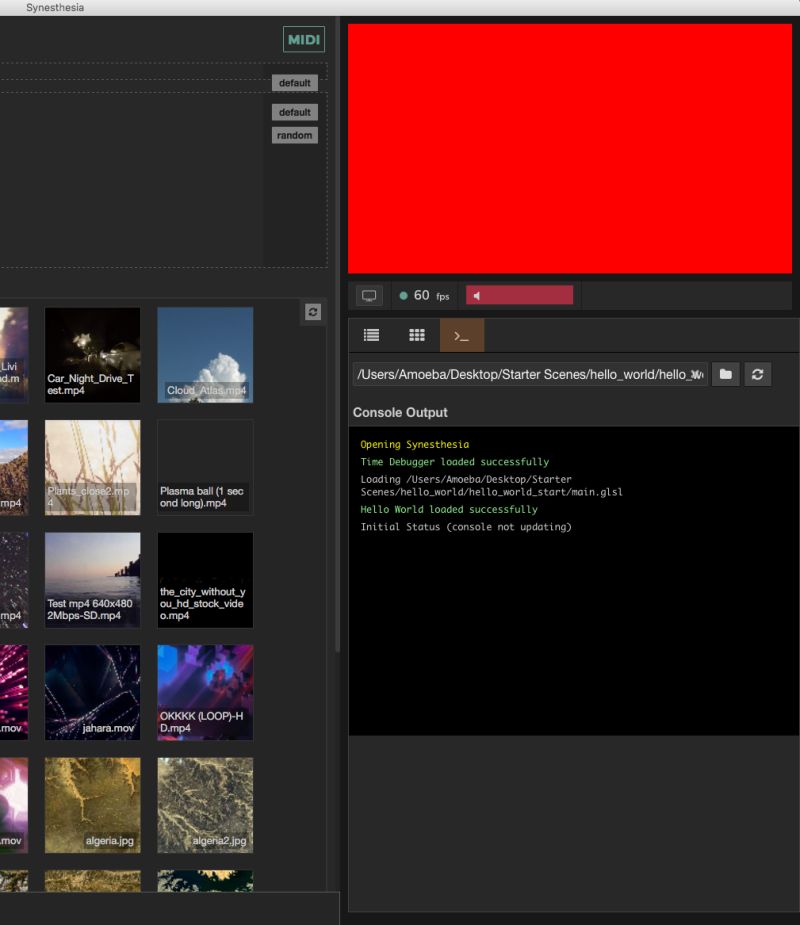Select the jahara.mov media thumbnail

(x=92, y=692)
